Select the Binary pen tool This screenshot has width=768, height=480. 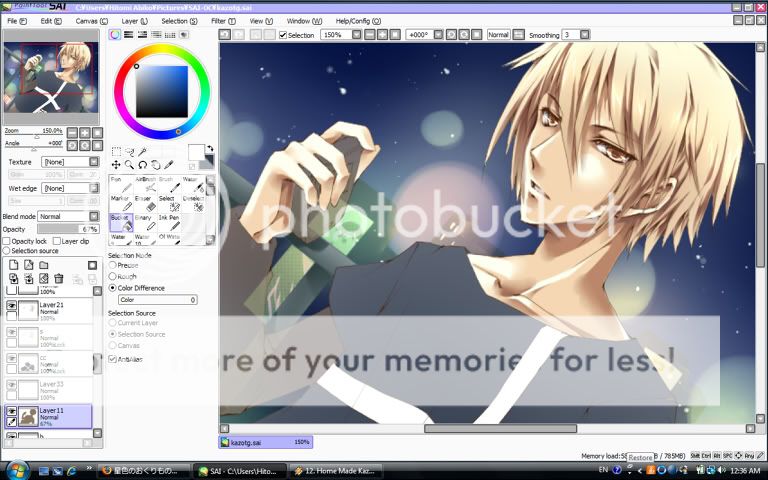[x=145, y=223]
